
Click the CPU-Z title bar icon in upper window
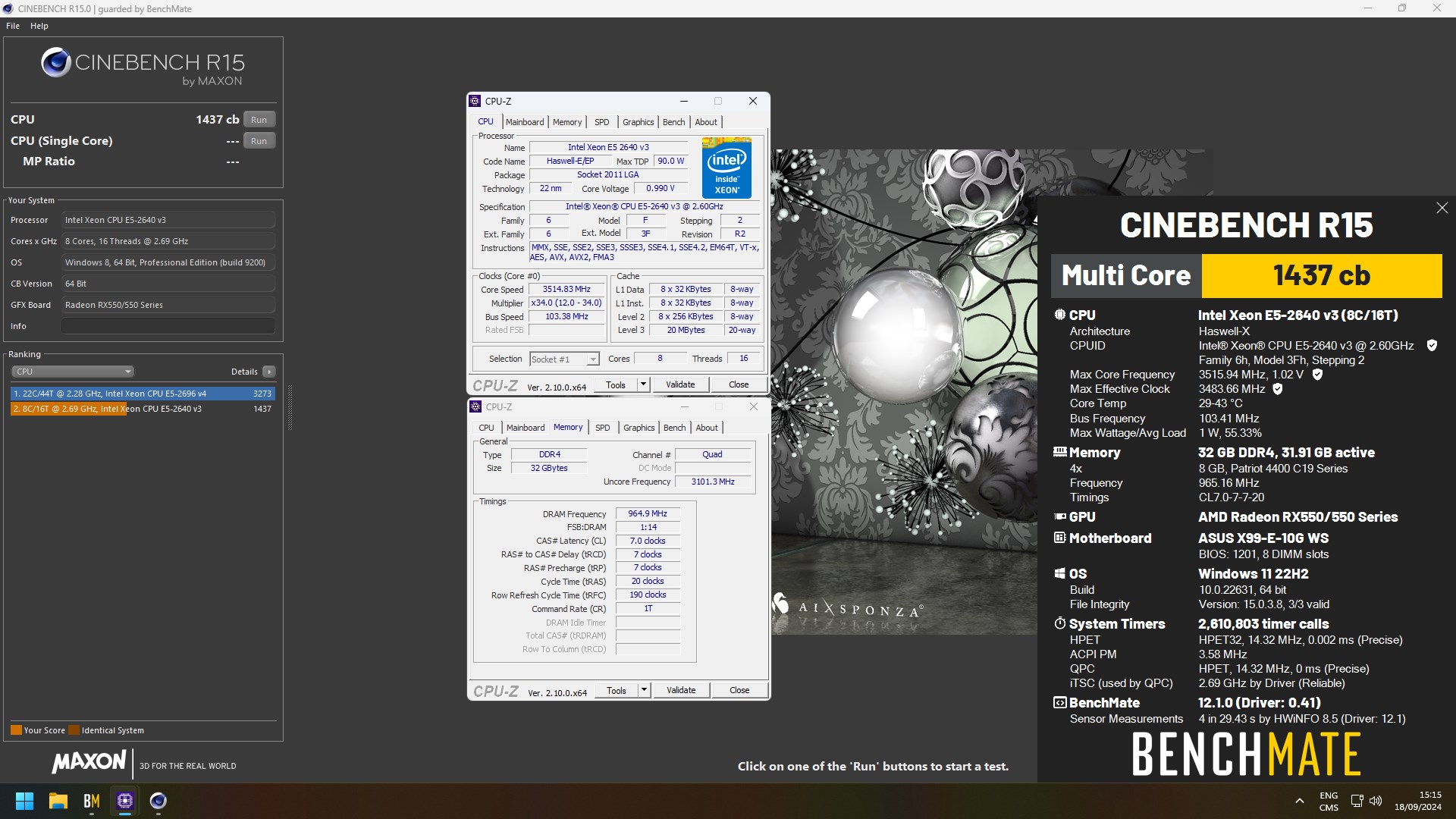475,101
